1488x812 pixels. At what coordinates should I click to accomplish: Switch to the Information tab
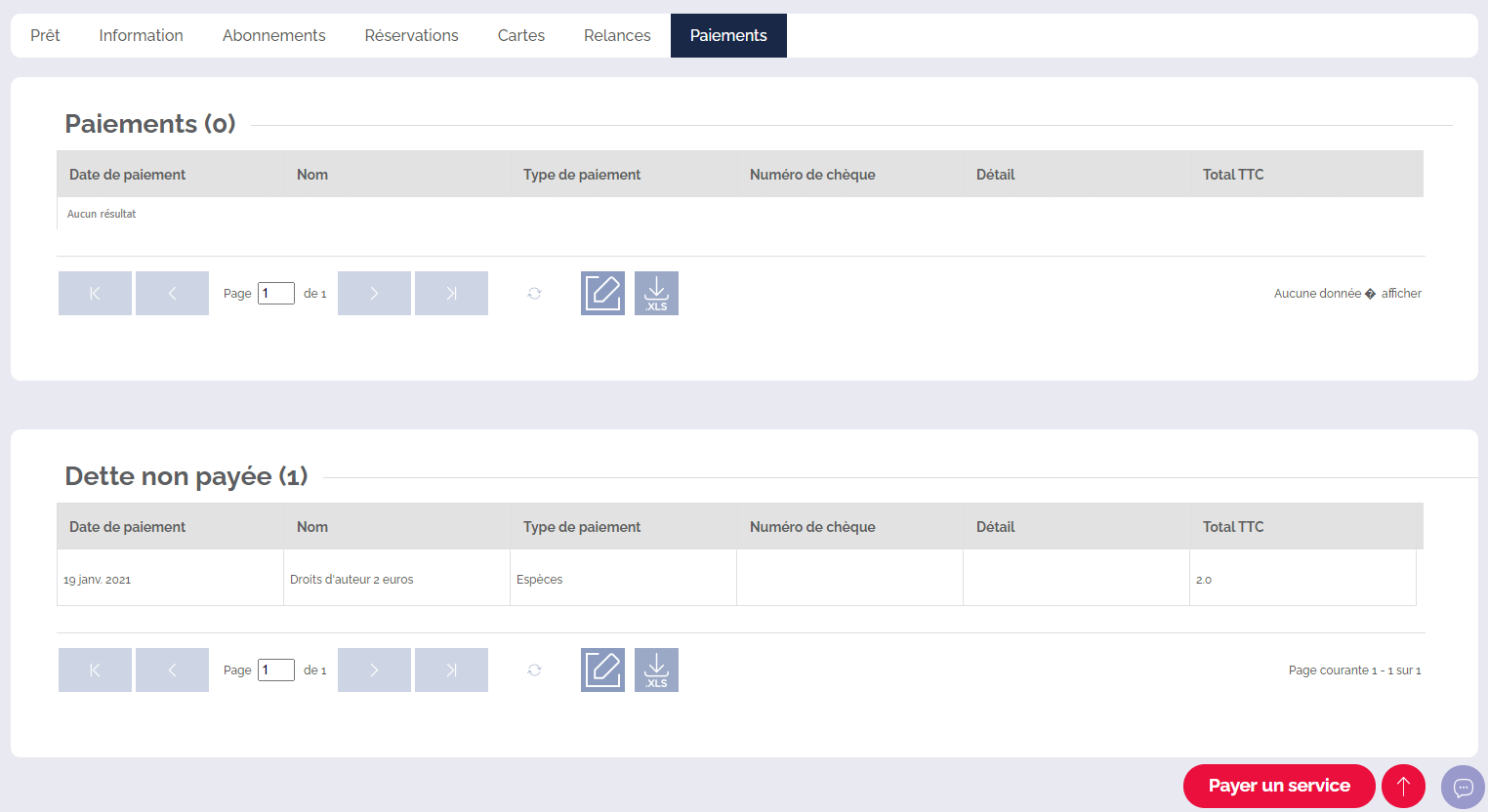141,35
